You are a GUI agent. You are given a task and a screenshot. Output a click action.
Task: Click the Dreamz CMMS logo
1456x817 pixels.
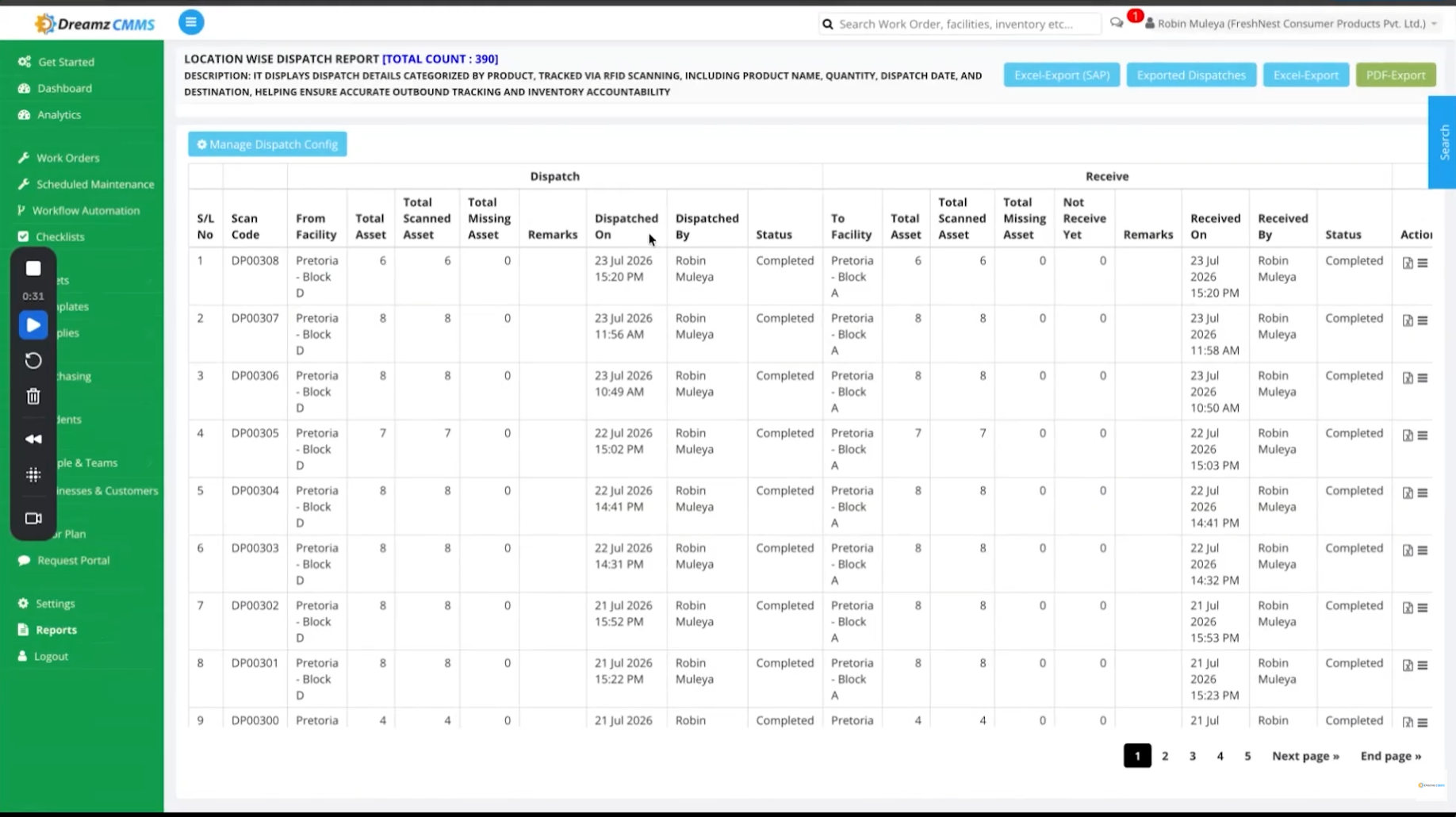click(95, 24)
